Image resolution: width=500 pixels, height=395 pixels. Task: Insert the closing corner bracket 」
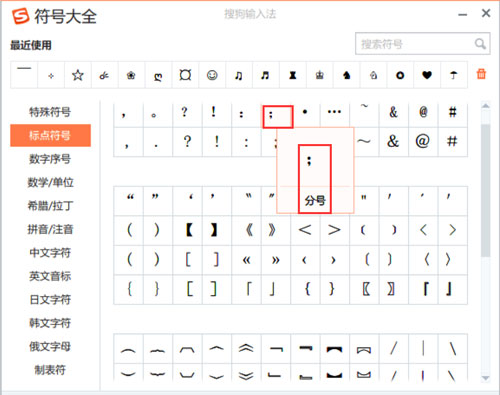[276, 289]
